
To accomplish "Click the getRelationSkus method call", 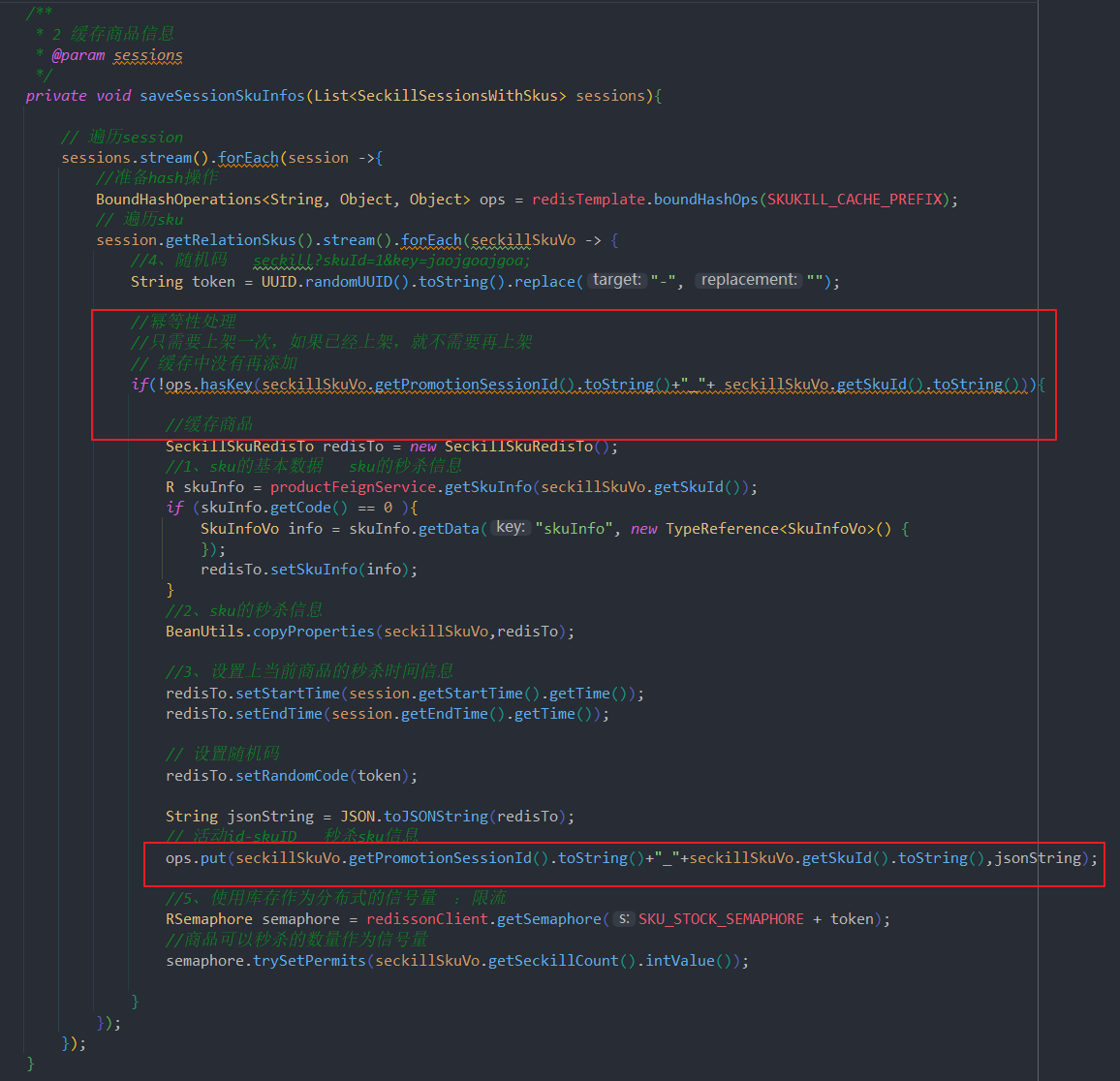I will pyautogui.click(x=231, y=240).
